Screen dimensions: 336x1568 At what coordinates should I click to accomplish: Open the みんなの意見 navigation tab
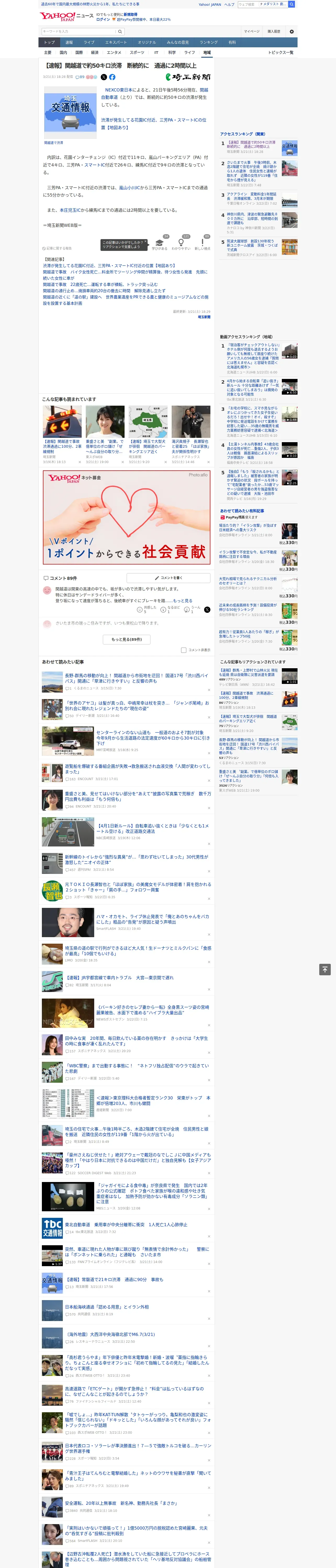point(177,43)
